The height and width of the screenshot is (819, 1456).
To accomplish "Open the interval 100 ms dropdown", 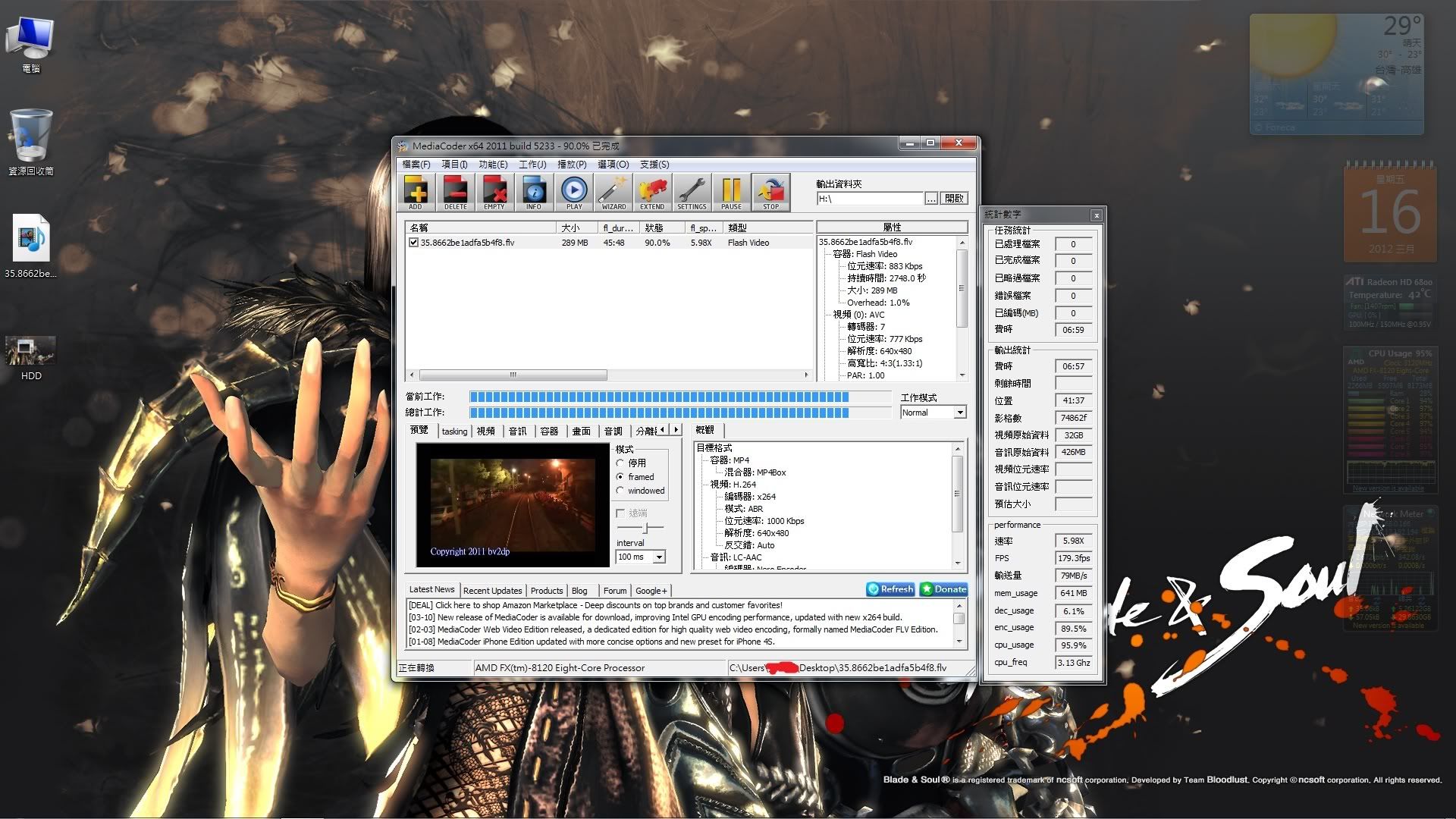I will (x=659, y=557).
